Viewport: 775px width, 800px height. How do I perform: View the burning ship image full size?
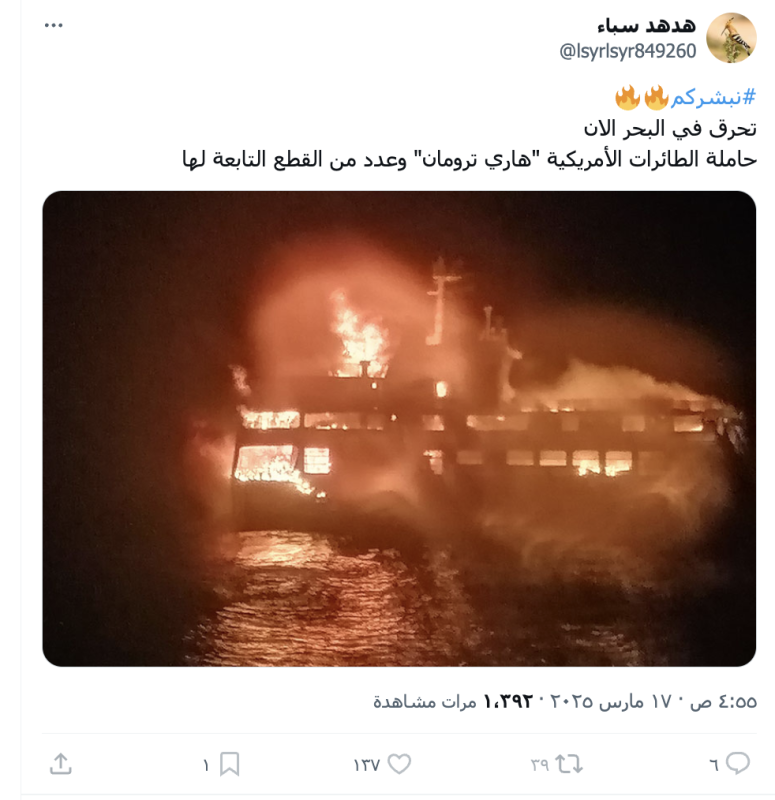click(x=399, y=429)
